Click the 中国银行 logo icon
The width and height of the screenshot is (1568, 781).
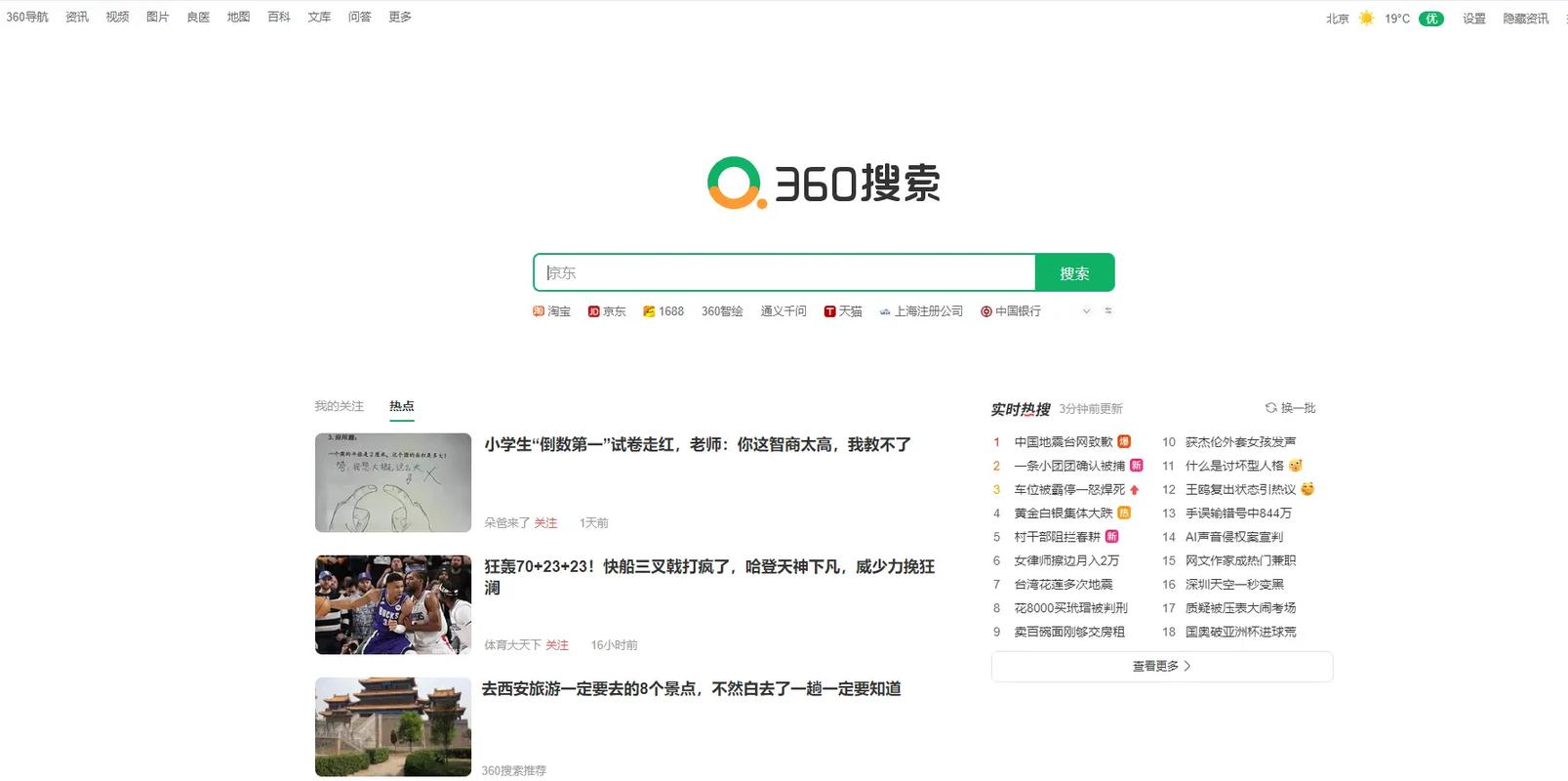pyautogui.click(x=986, y=311)
